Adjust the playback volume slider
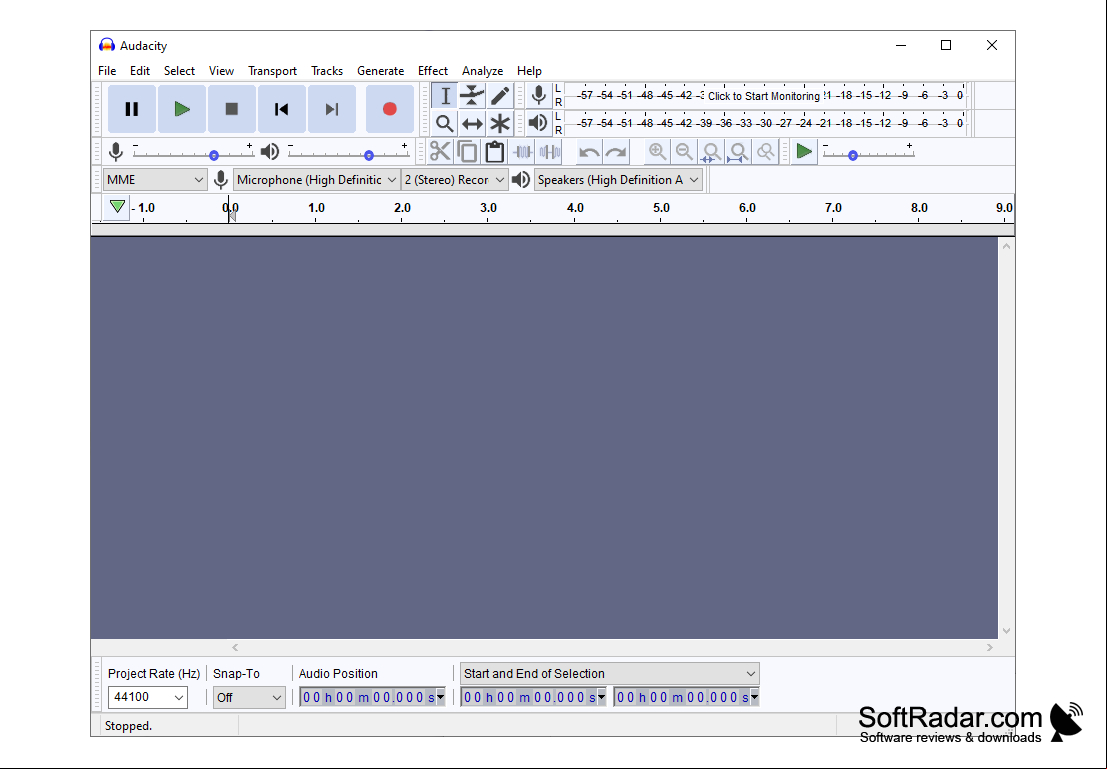This screenshot has width=1107, height=769. (348, 155)
